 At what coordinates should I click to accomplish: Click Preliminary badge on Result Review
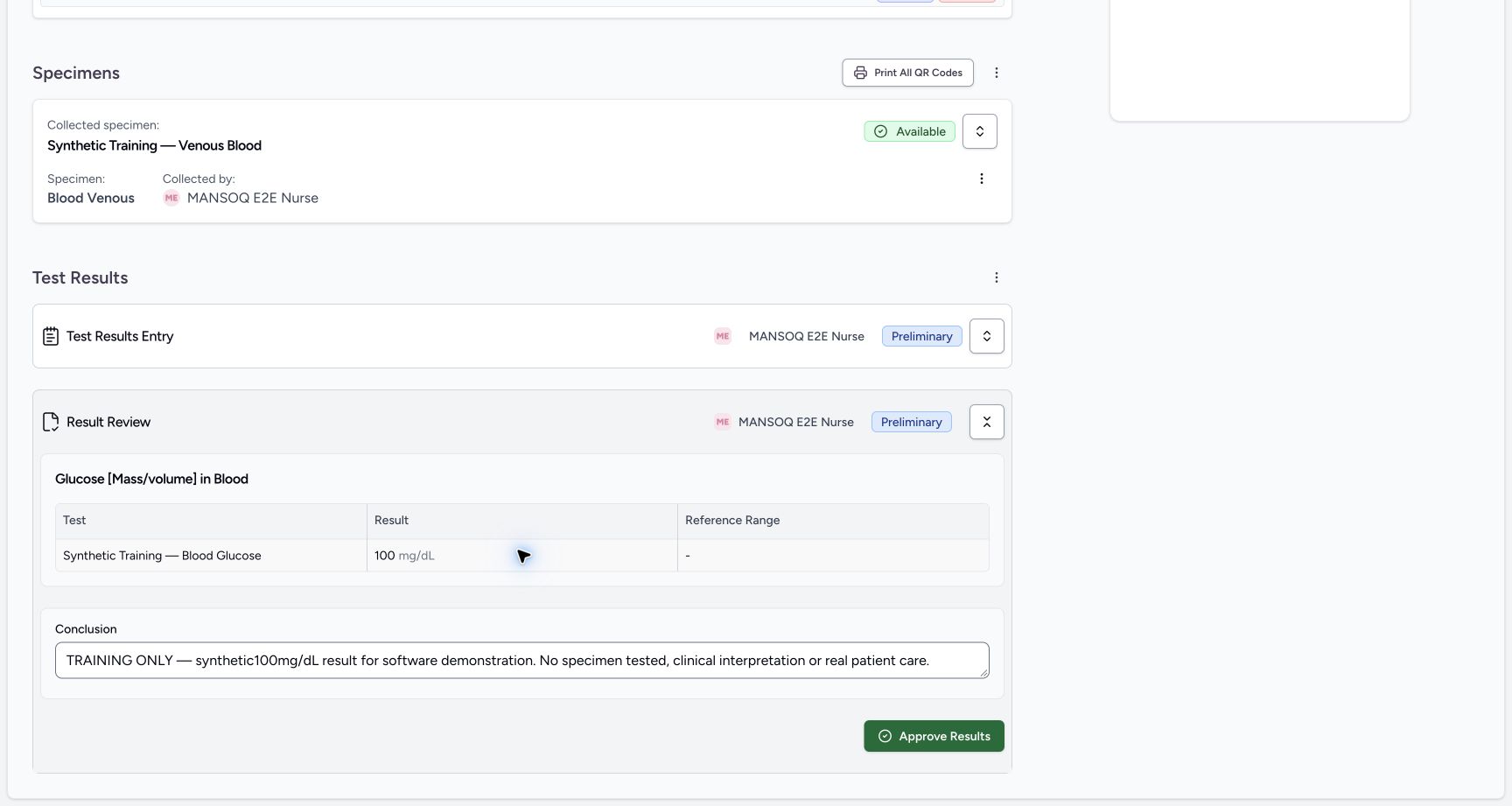pyautogui.click(x=911, y=422)
